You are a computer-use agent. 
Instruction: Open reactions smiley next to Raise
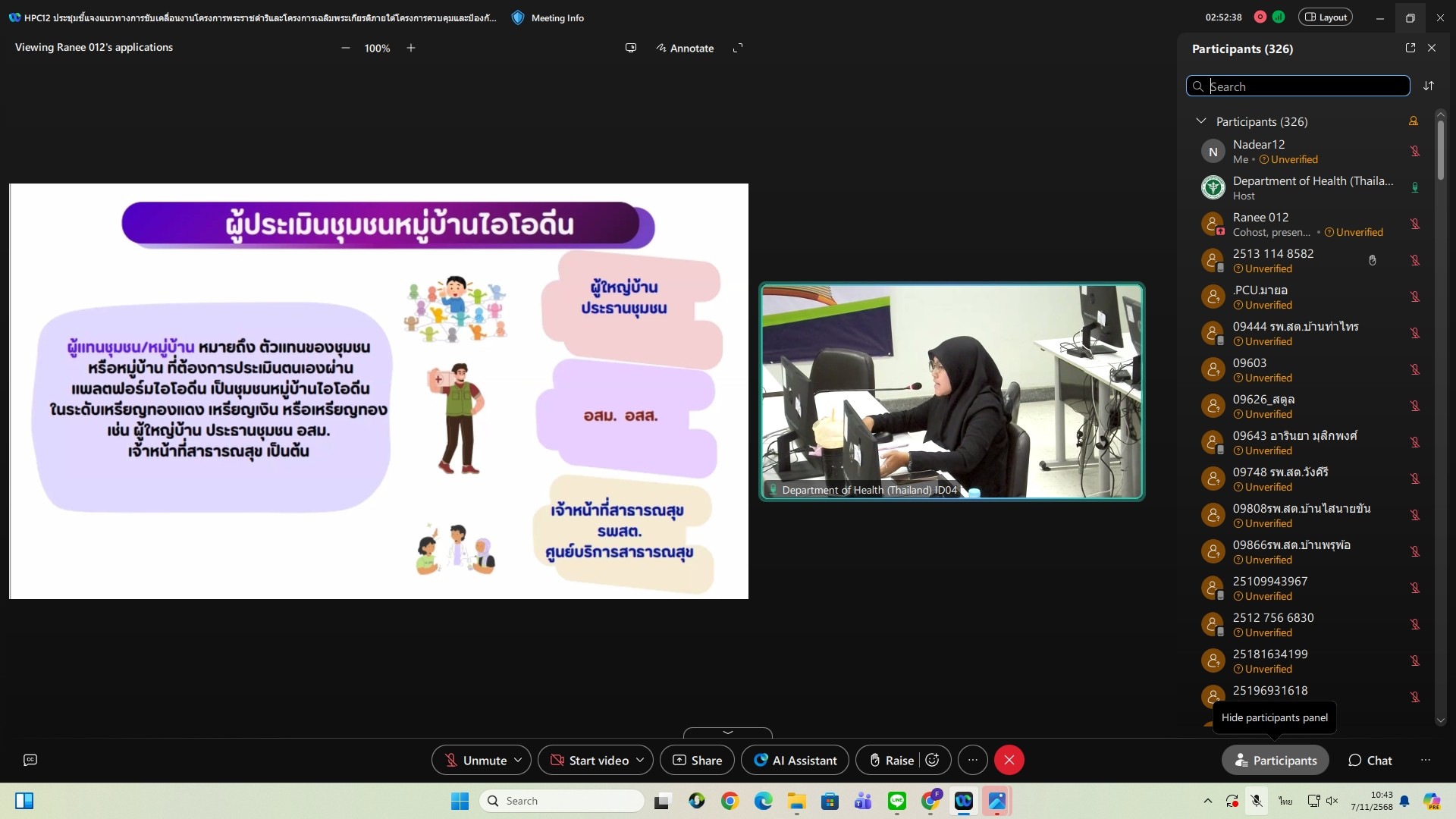tap(933, 760)
